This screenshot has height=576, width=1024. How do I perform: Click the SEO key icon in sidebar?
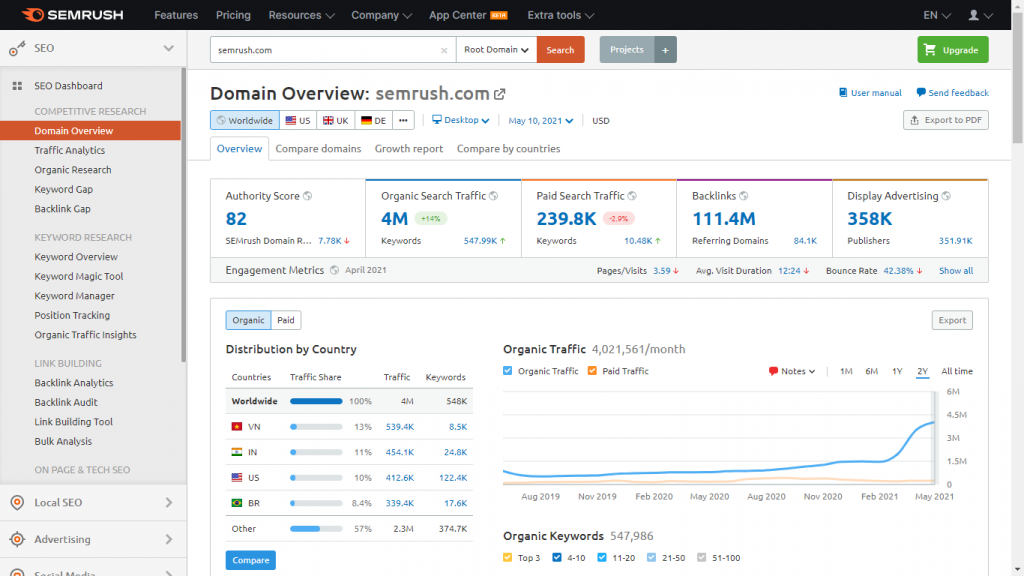coord(18,48)
